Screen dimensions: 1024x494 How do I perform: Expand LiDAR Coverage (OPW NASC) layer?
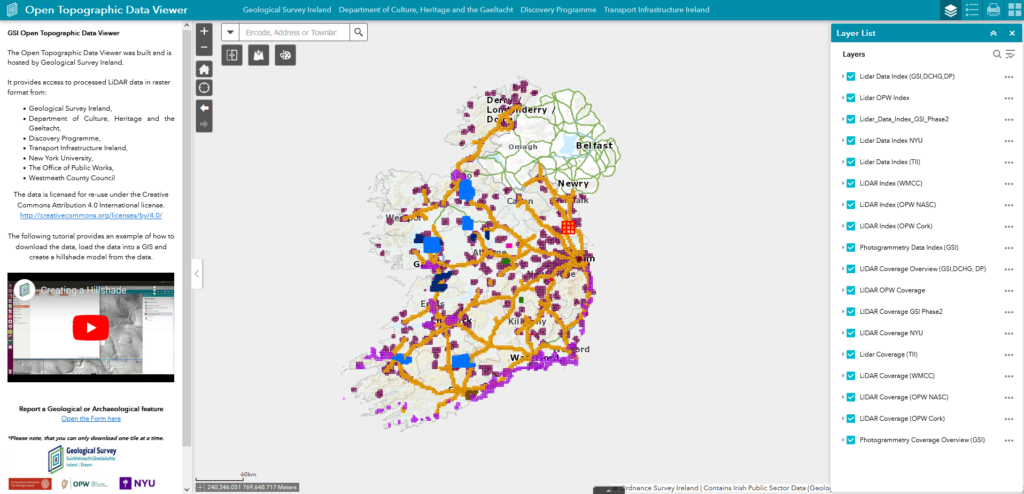point(842,397)
